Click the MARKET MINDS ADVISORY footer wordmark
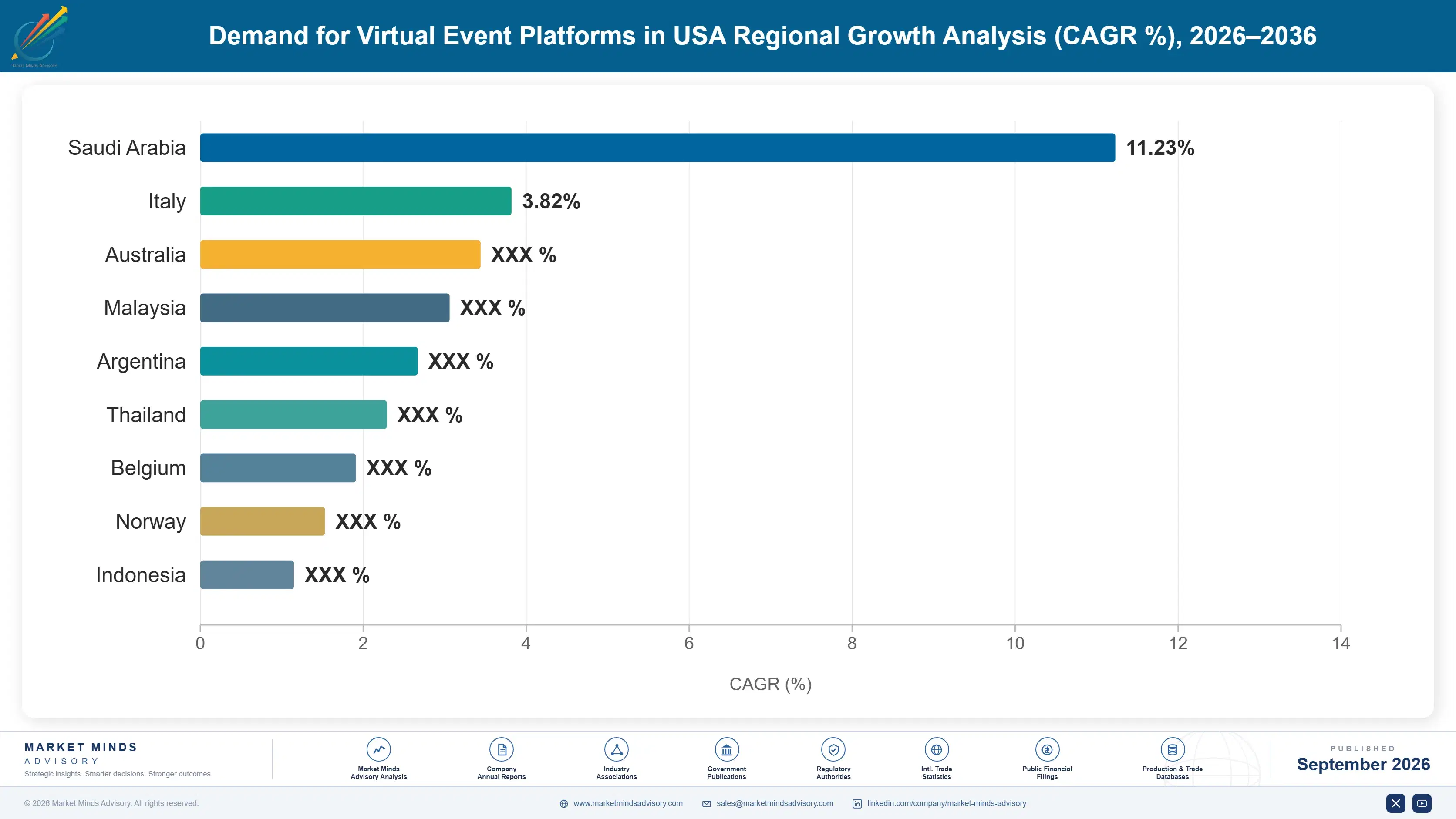Image resolution: width=1456 pixels, height=819 pixels. 81,753
